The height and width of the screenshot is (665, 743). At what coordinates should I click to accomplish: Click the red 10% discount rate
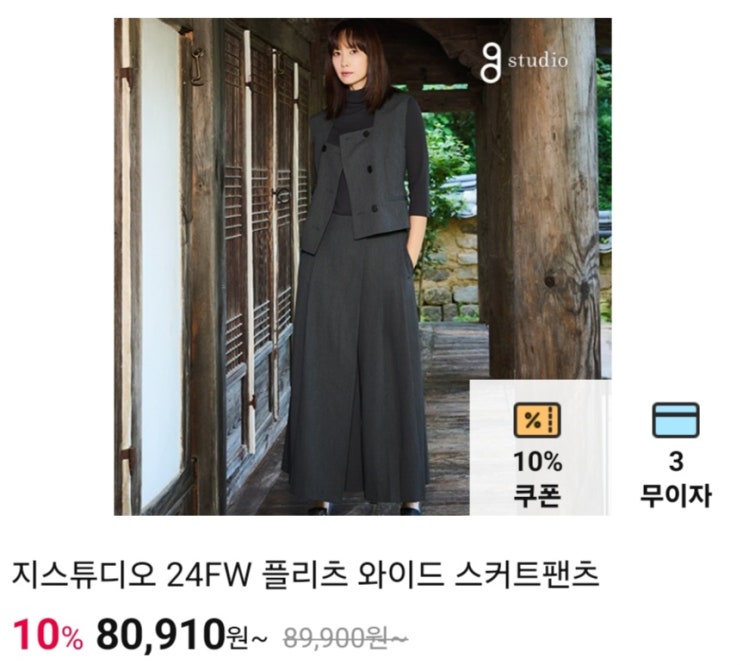point(48,634)
